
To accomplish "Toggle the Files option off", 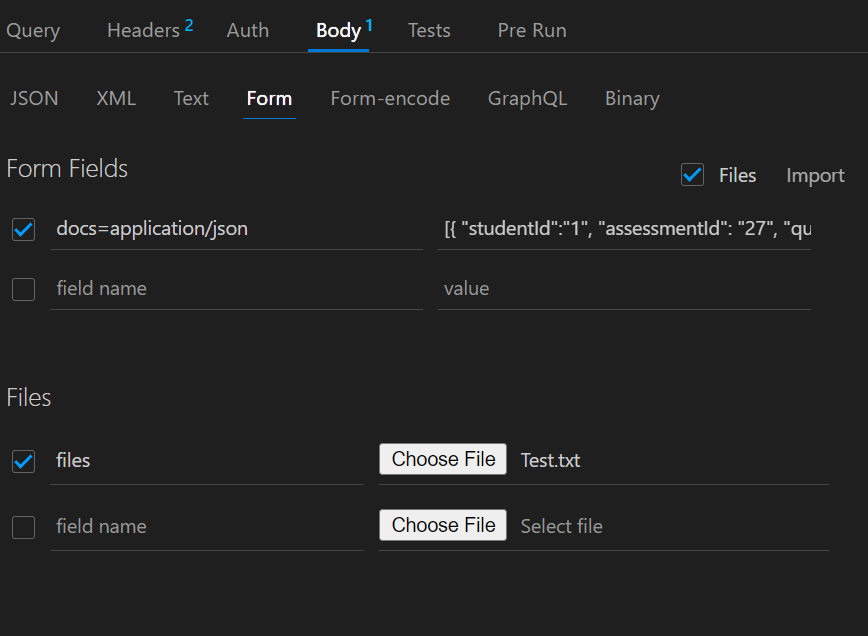I will 692,174.
